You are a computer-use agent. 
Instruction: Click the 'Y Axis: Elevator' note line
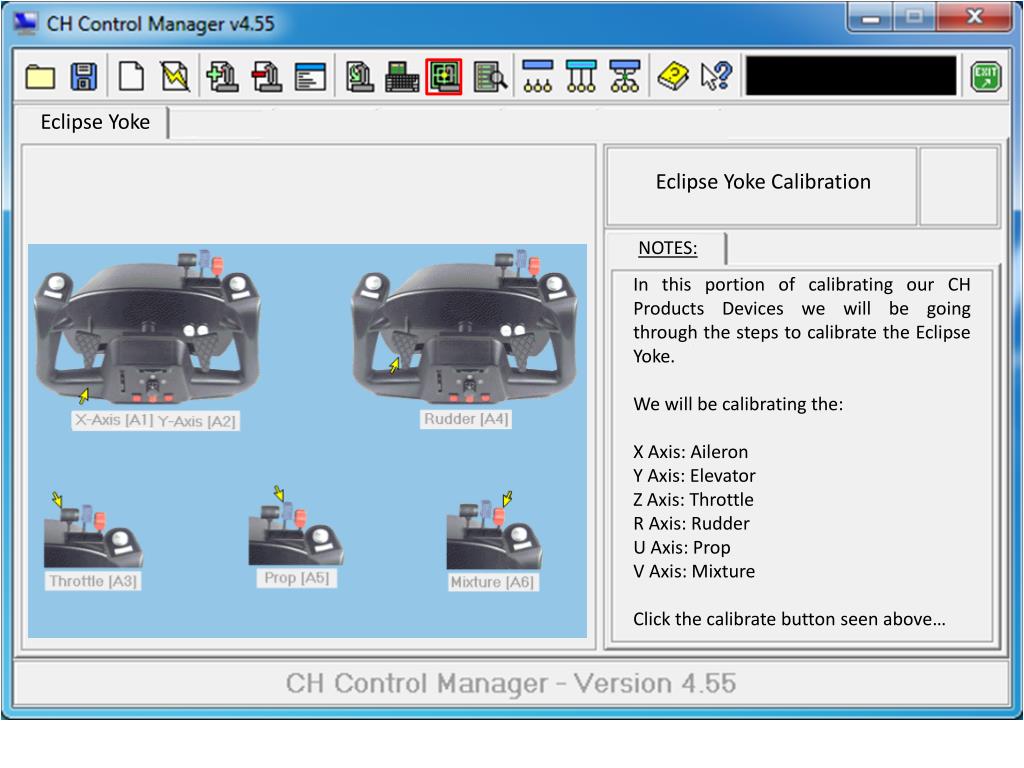pos(694,476)
